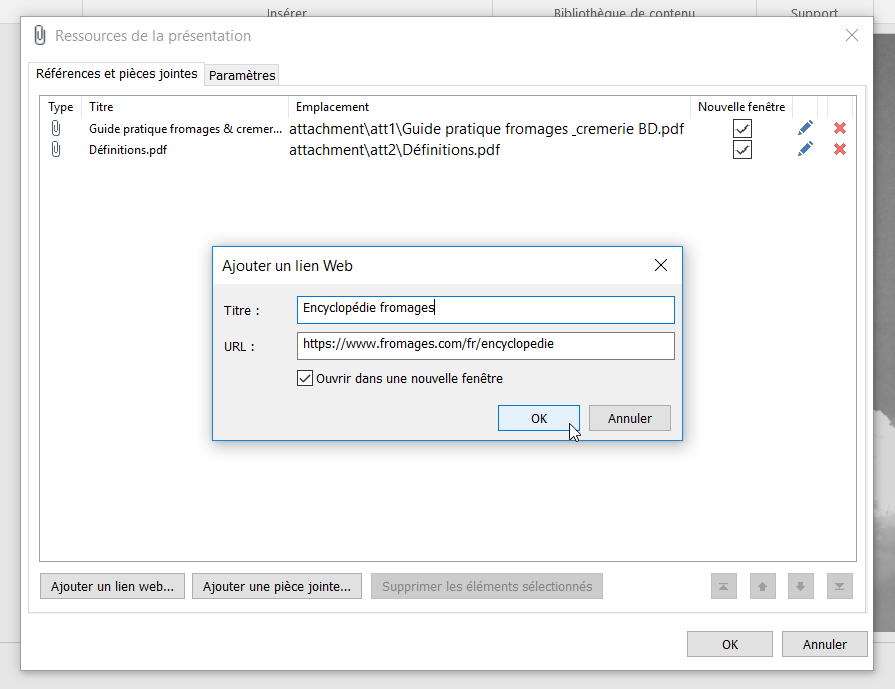
Task: Click the move-to-top arrow button
Action: tap(724, 587)
